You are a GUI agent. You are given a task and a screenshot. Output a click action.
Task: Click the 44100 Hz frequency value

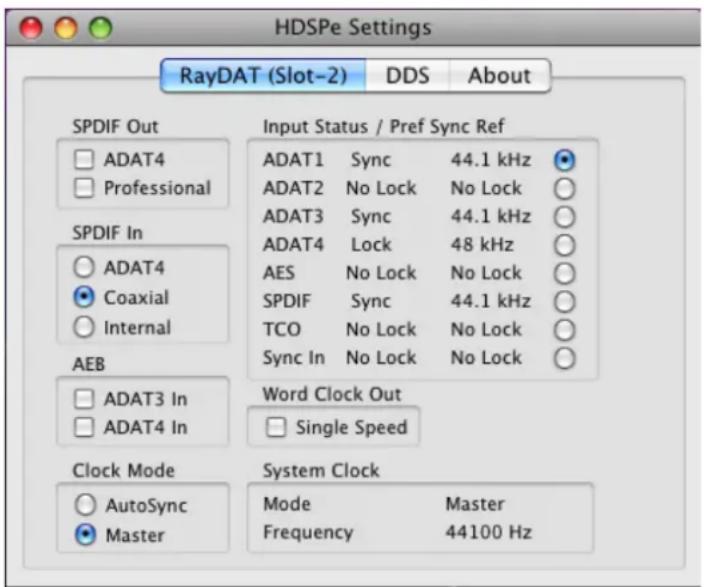click(x=488, y=532)
